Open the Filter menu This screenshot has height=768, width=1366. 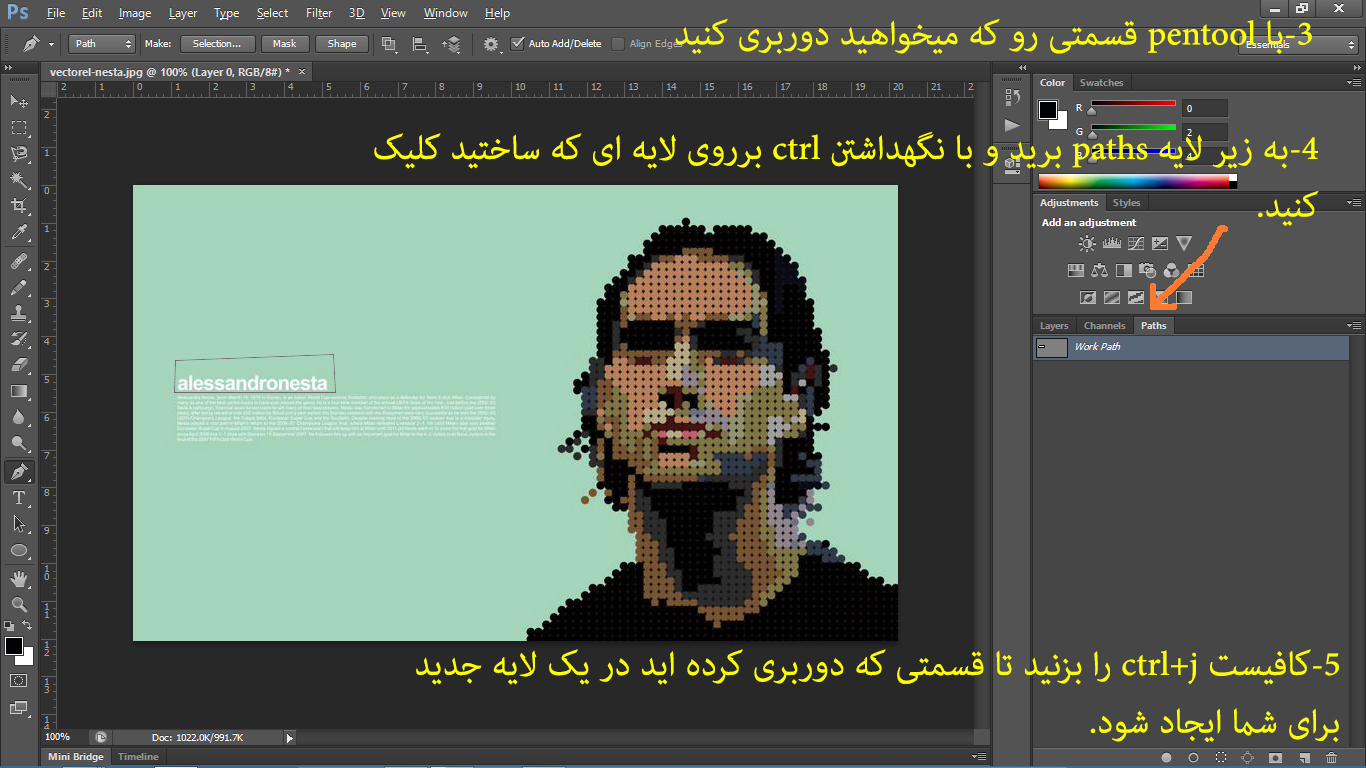(x=319, y=13)
